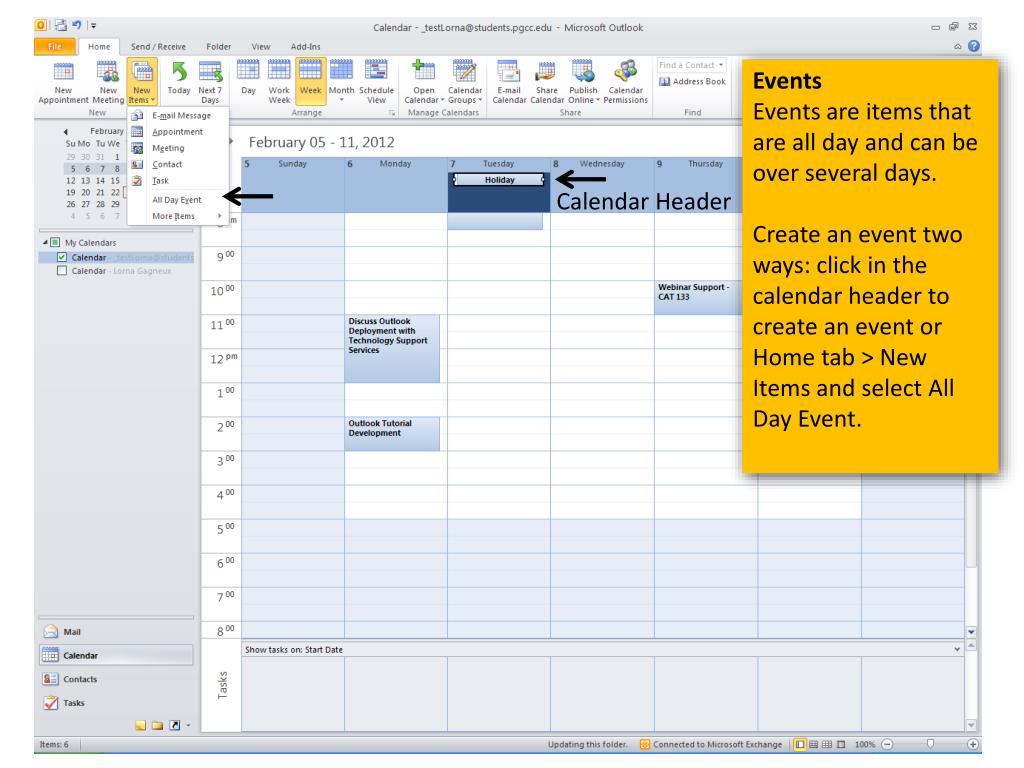This screenshot has width=1024, height=768.
Task: Open the Publish Online dropdown
Action: (583, 82)
